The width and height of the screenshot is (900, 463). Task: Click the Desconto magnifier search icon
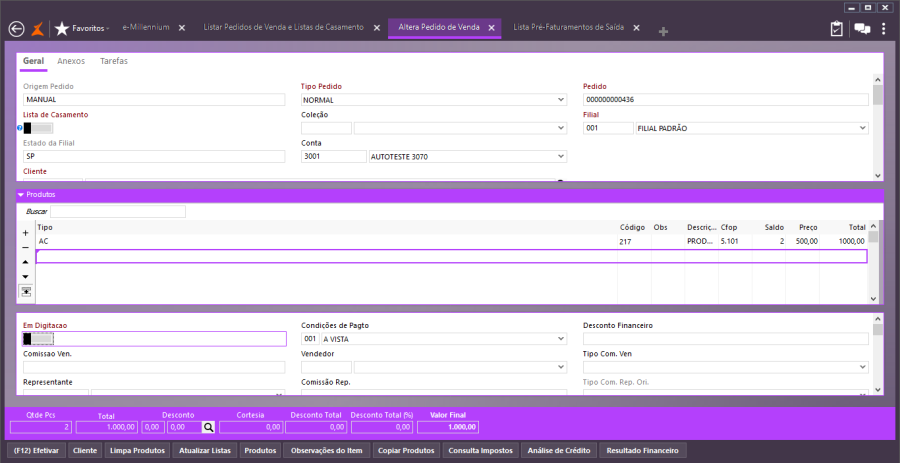click(x=208, y=427)
